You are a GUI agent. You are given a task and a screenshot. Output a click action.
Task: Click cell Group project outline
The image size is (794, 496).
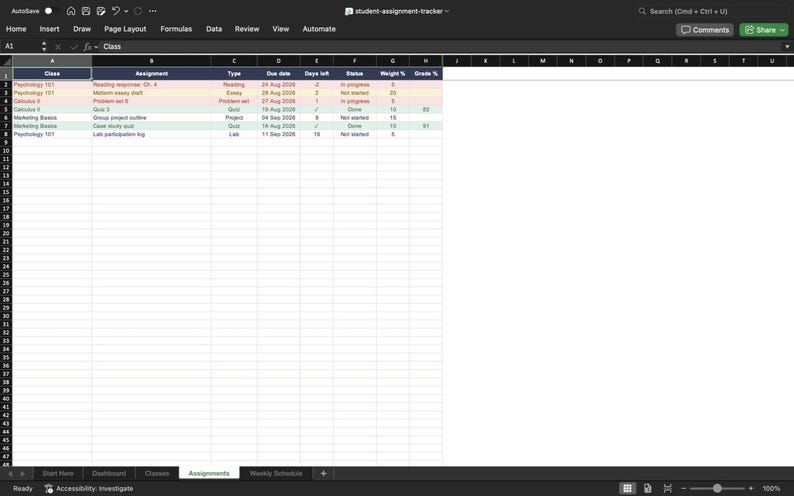coord(151,117)
